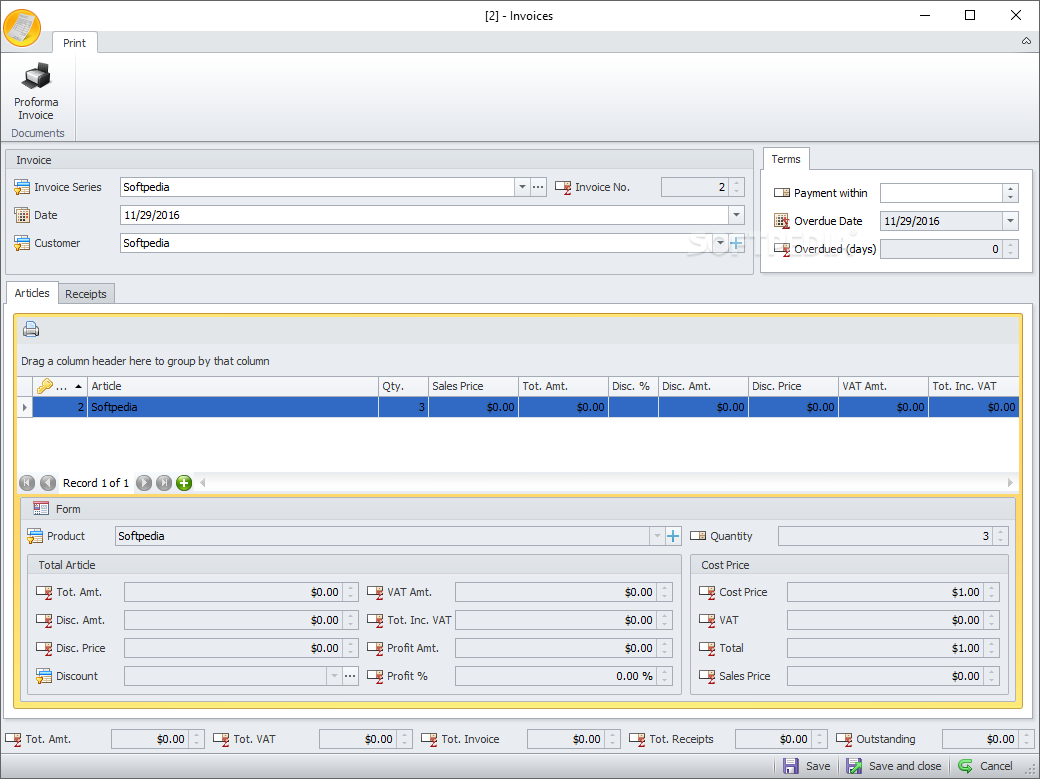Click the Cancel undo icon
The height and width of the screenshot is (779, 1040).
965,766
